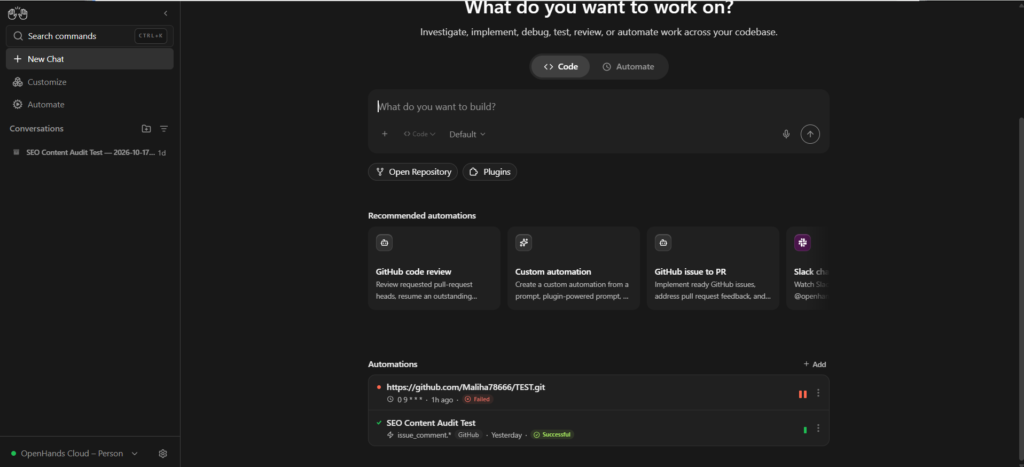Collapse the sidebar with the chevron

point(165,13)
